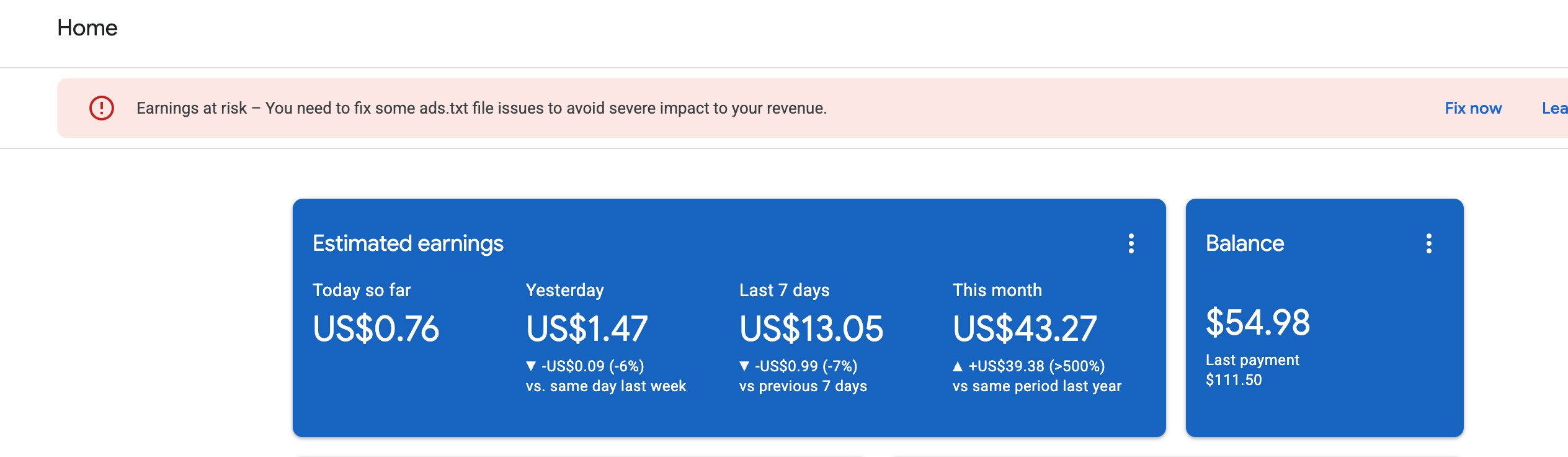Viewport: 1568px width, 457px height.
Task: Click the partially visible Learn more link
Action: 1554,108
